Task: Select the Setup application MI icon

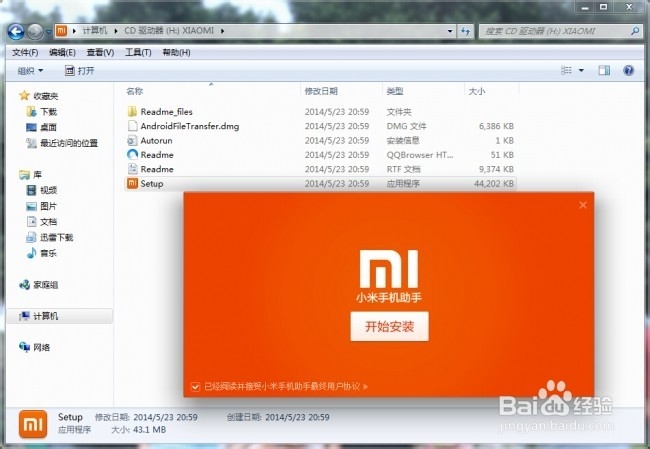Action: (x=132, y=183)
